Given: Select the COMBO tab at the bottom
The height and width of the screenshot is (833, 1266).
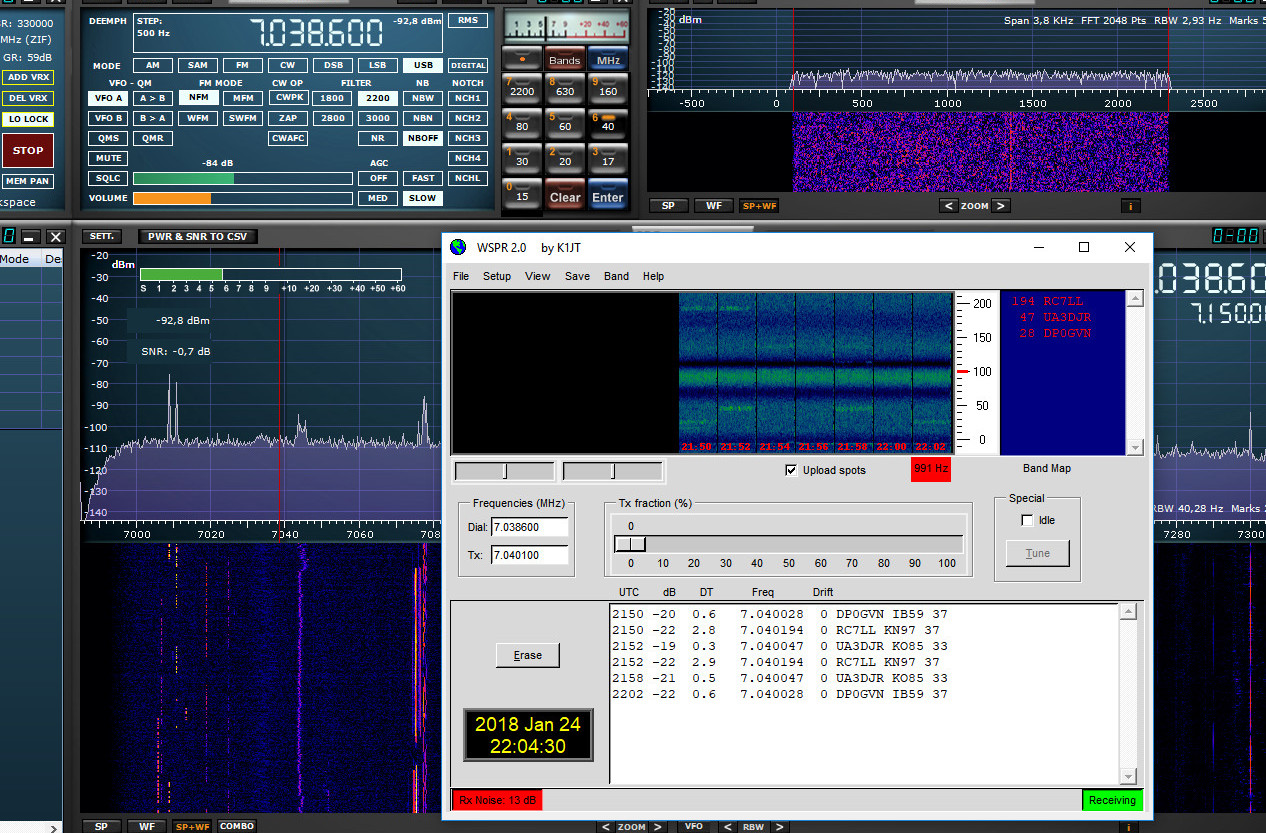Looking at the screenshot, I should point(236,826).
